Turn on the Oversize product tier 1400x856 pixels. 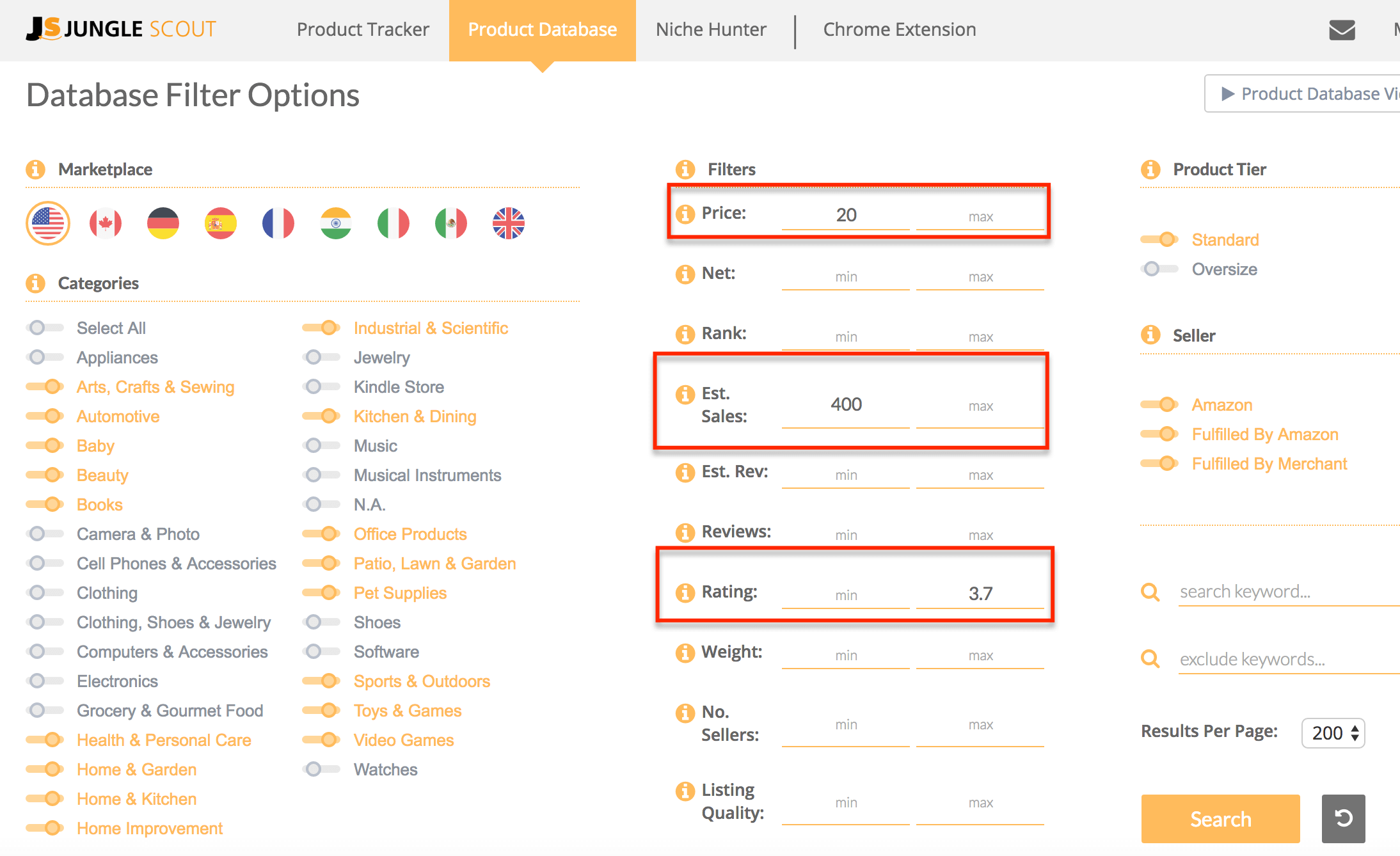[1159, 269]
